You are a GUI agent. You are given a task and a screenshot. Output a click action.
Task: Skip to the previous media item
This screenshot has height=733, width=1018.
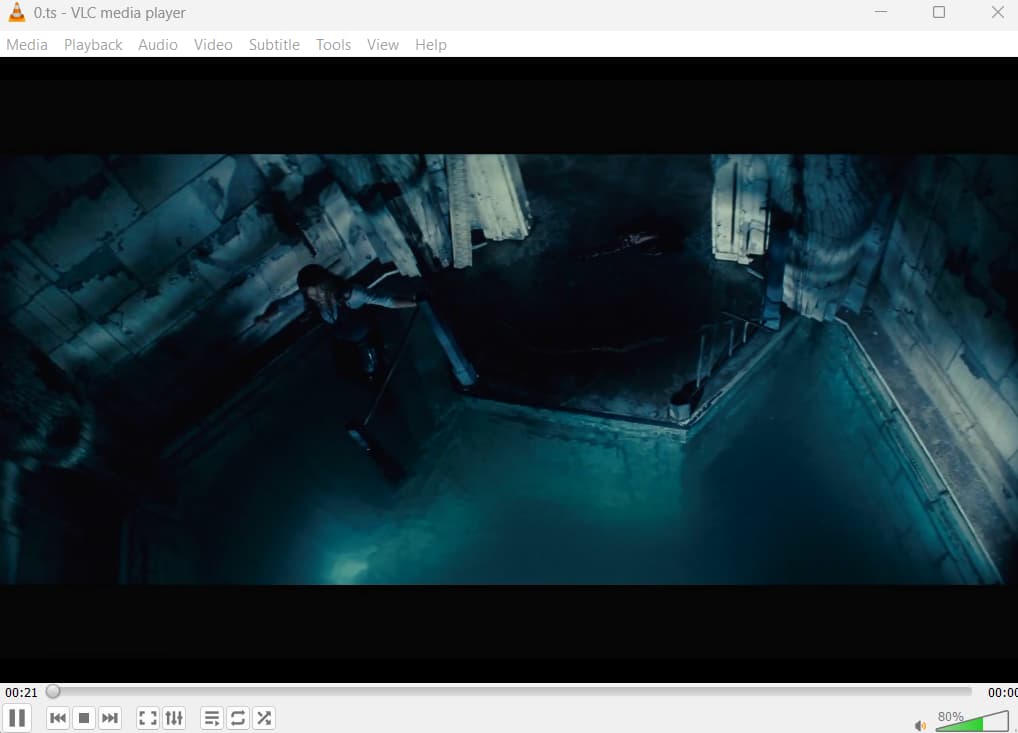(x=58, y=717)
